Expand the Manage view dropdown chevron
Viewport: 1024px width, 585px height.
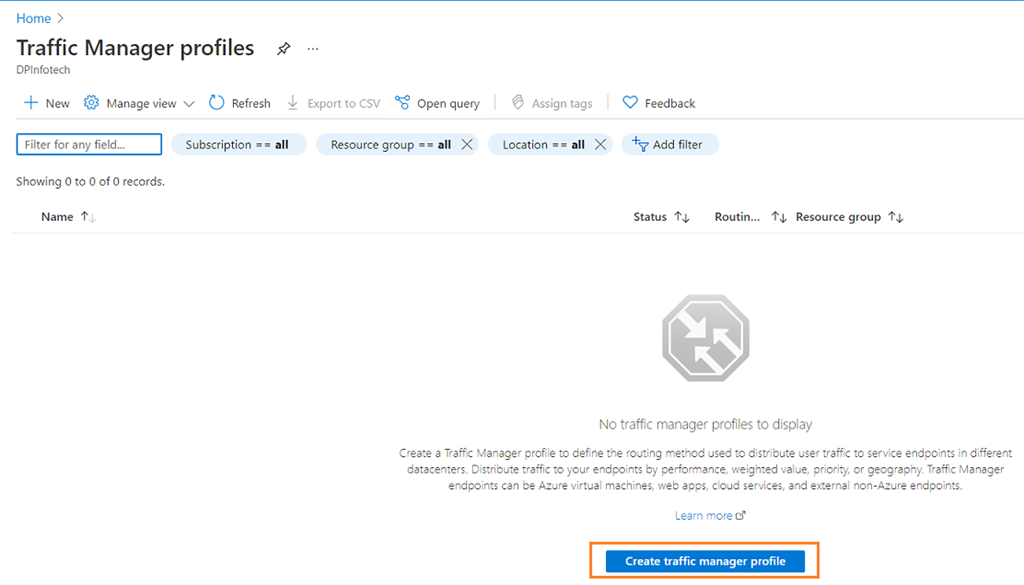pyautogui.click(x=189, y=103)
